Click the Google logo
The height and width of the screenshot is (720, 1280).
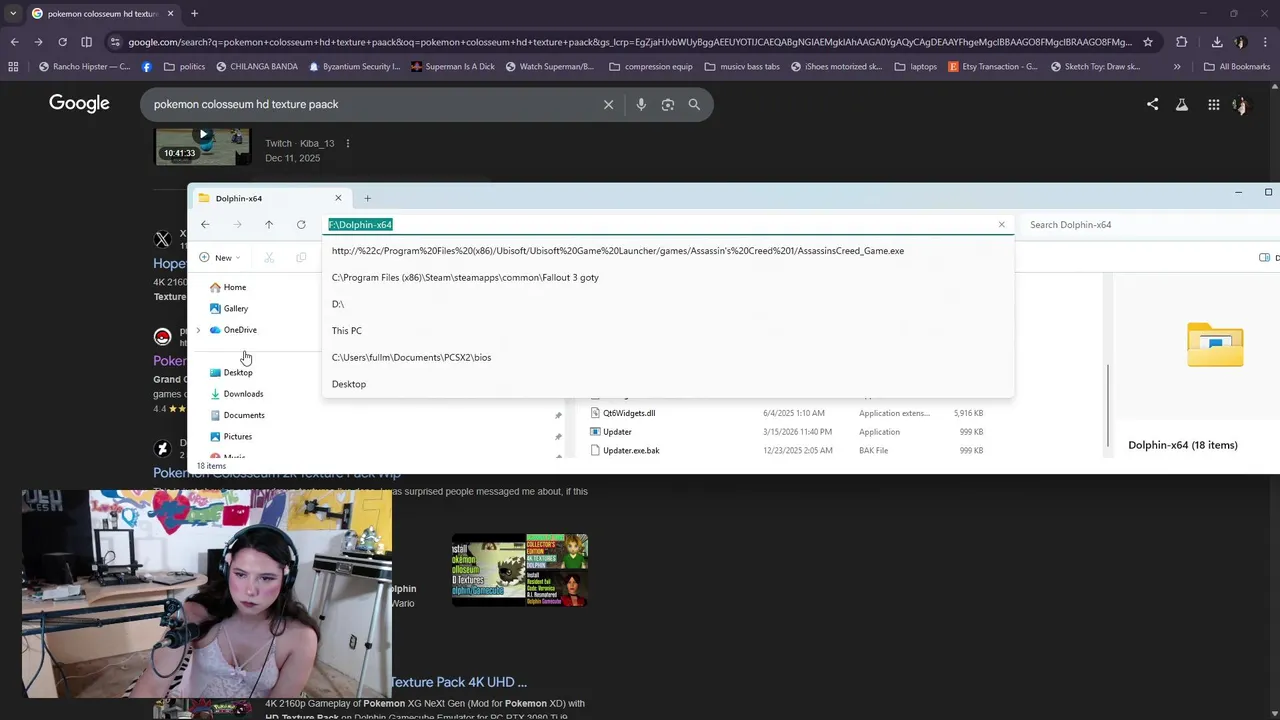point(79,103)
